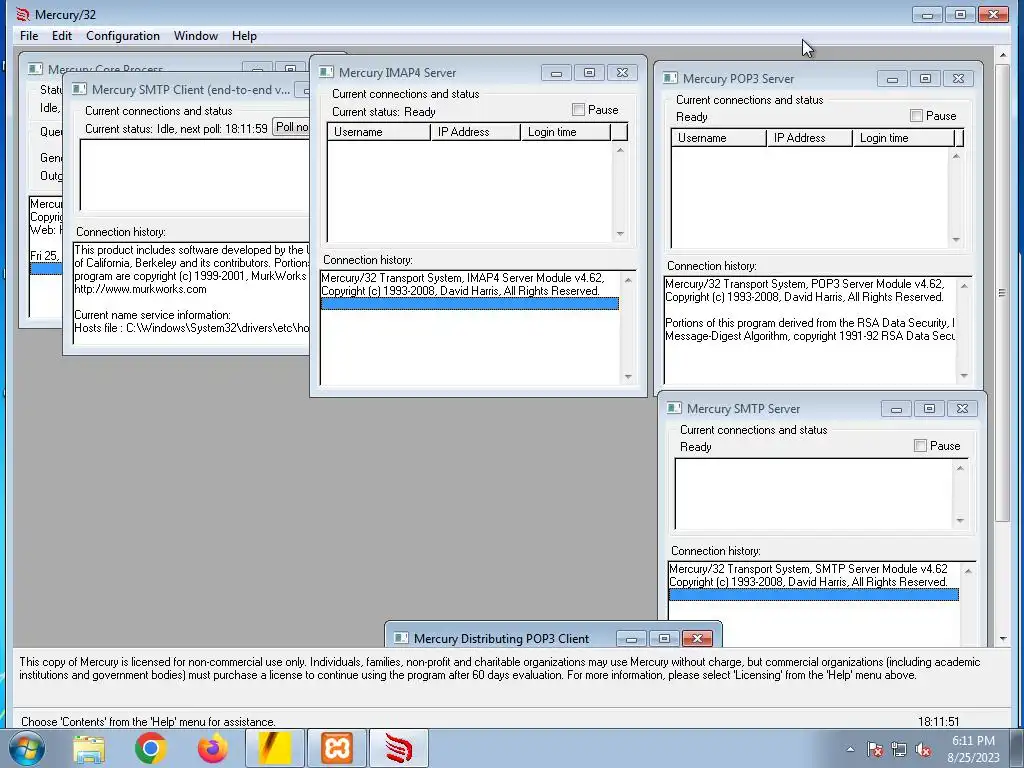Launch Google Chrome from the taskbar
1024x768 pixels.
150,748
